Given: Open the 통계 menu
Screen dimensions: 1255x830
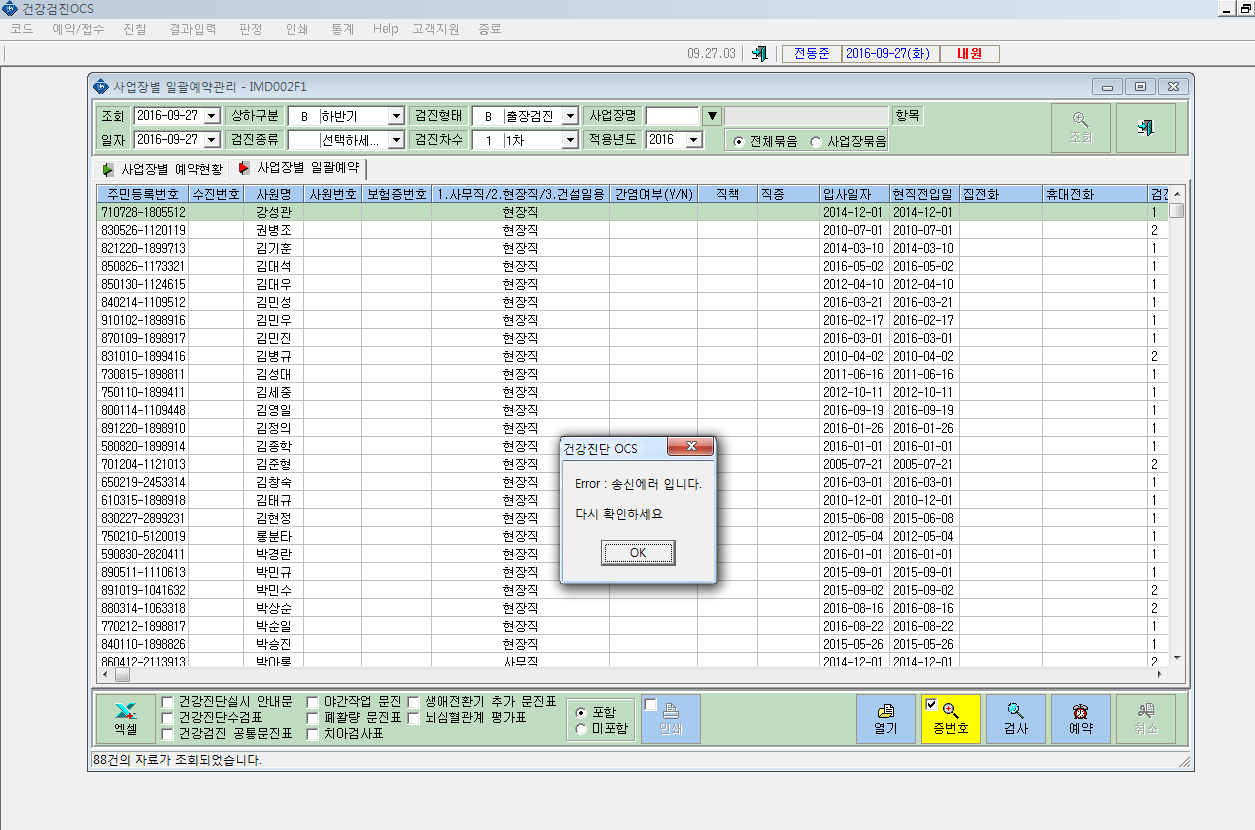Looking at the screenshot, I should pyautogui.click(x=342, y=29).
